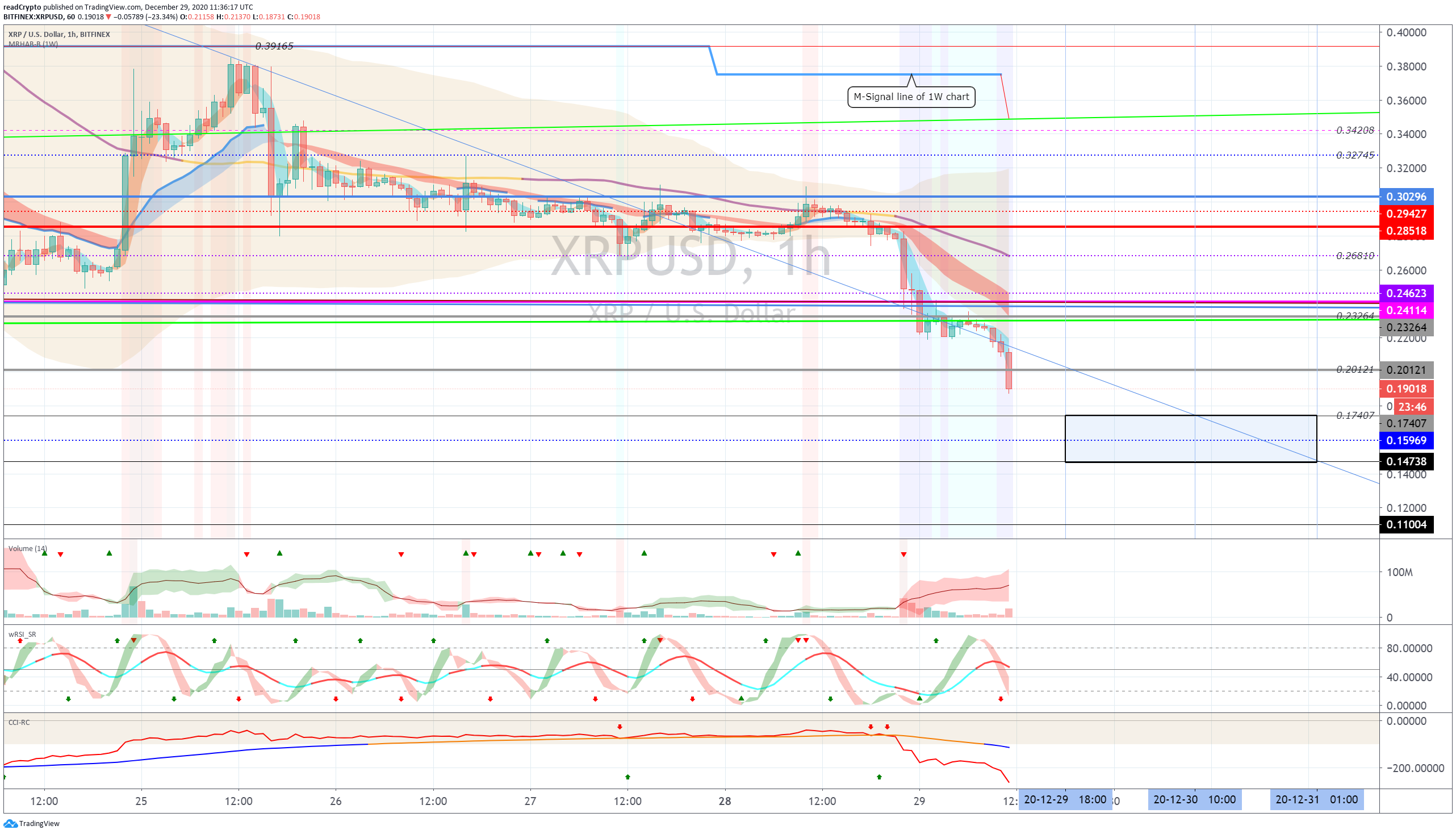Click the XRP / U.S. Dollar, 1h, BITFINEX title
Viewport: 1456px width, 834px height.
[59, 34]
